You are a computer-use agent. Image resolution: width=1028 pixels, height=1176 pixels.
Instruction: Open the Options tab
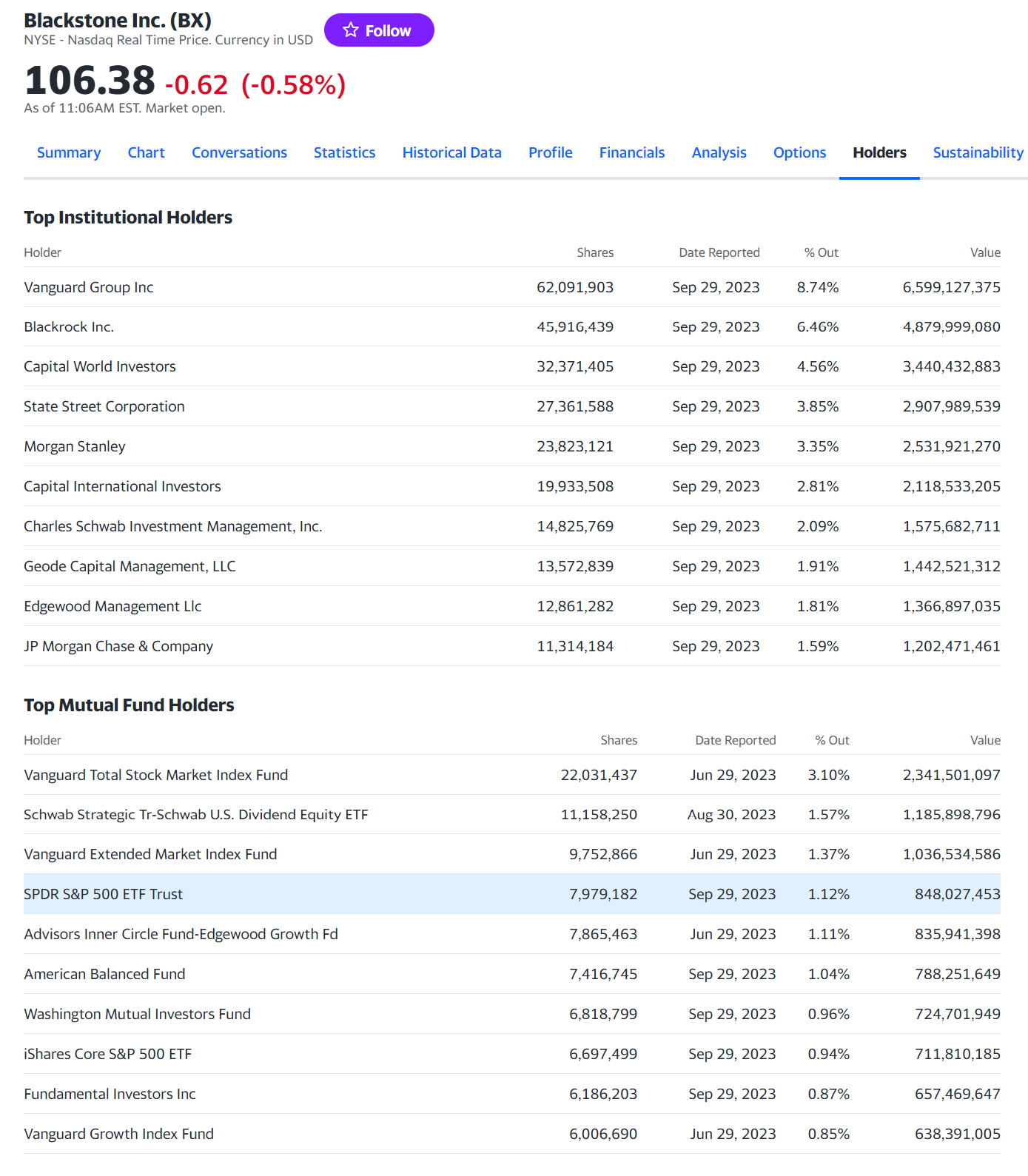coord(799,152)
